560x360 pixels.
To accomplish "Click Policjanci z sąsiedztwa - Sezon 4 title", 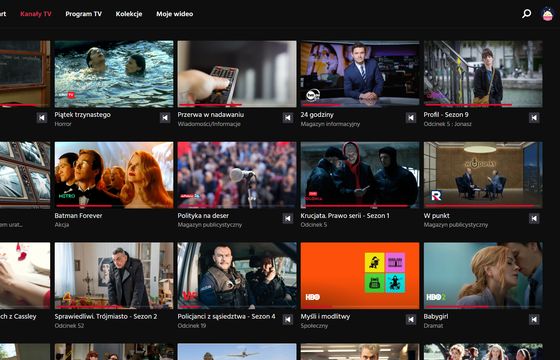I will click(x=226, y=316).
